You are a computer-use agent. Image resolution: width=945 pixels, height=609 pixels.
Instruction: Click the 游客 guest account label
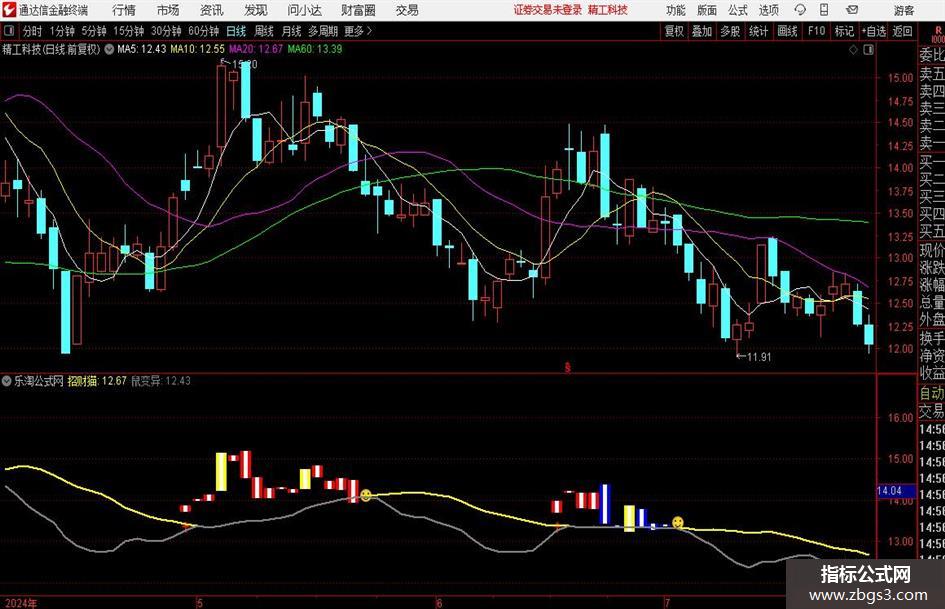coord(903,10)
